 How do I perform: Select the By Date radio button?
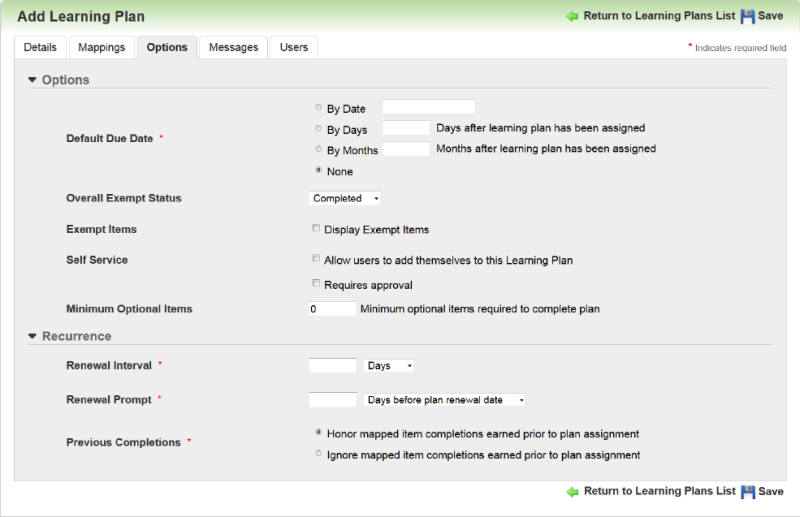click(x=318, y=107)
